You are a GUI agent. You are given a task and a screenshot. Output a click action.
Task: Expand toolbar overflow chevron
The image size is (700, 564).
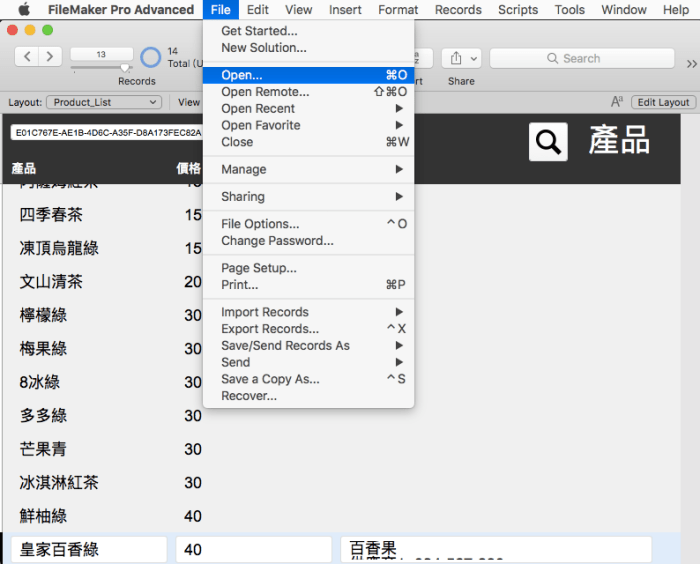tap(691, 63)
